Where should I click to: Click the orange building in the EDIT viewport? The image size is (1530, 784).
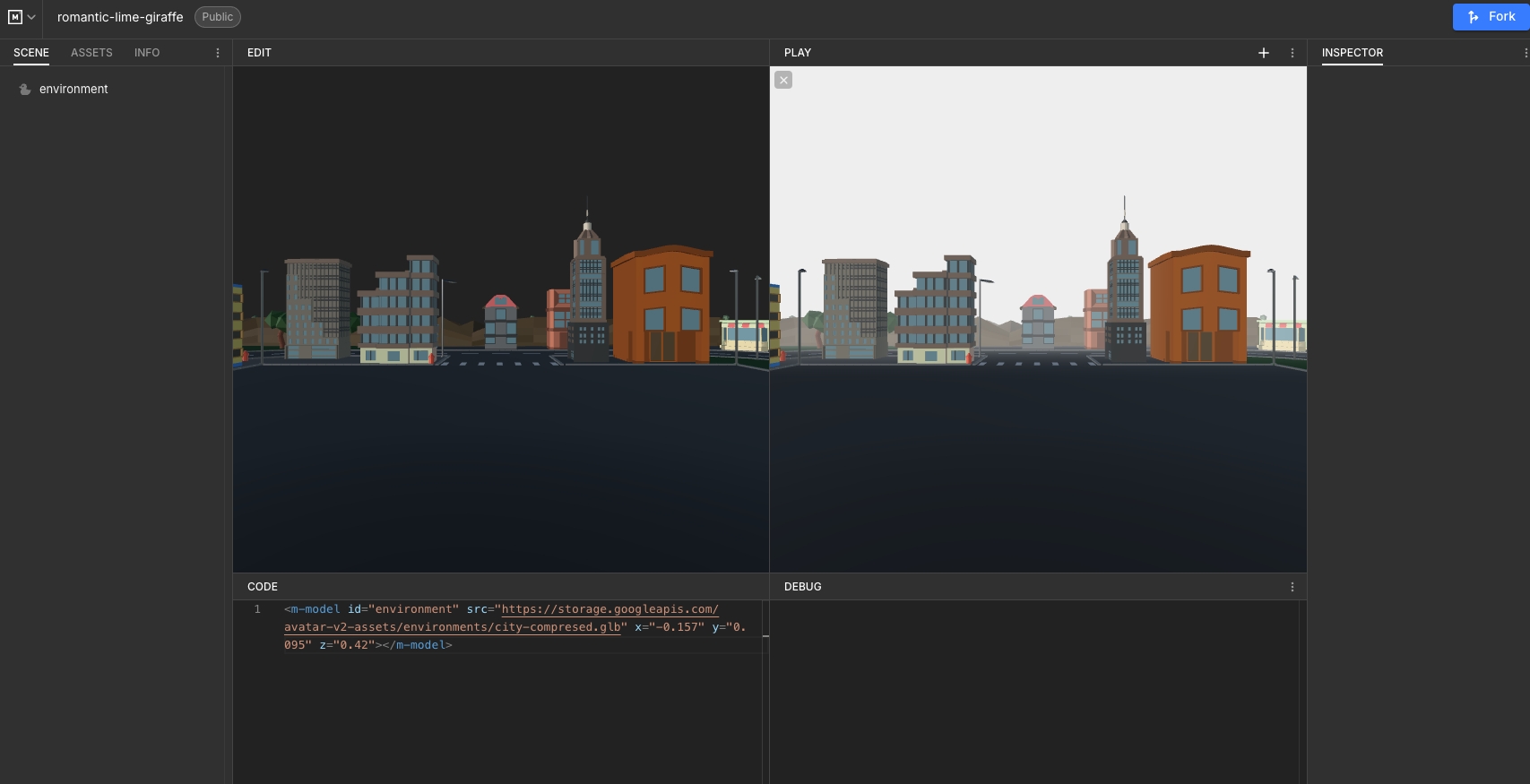tap(661, 305)
